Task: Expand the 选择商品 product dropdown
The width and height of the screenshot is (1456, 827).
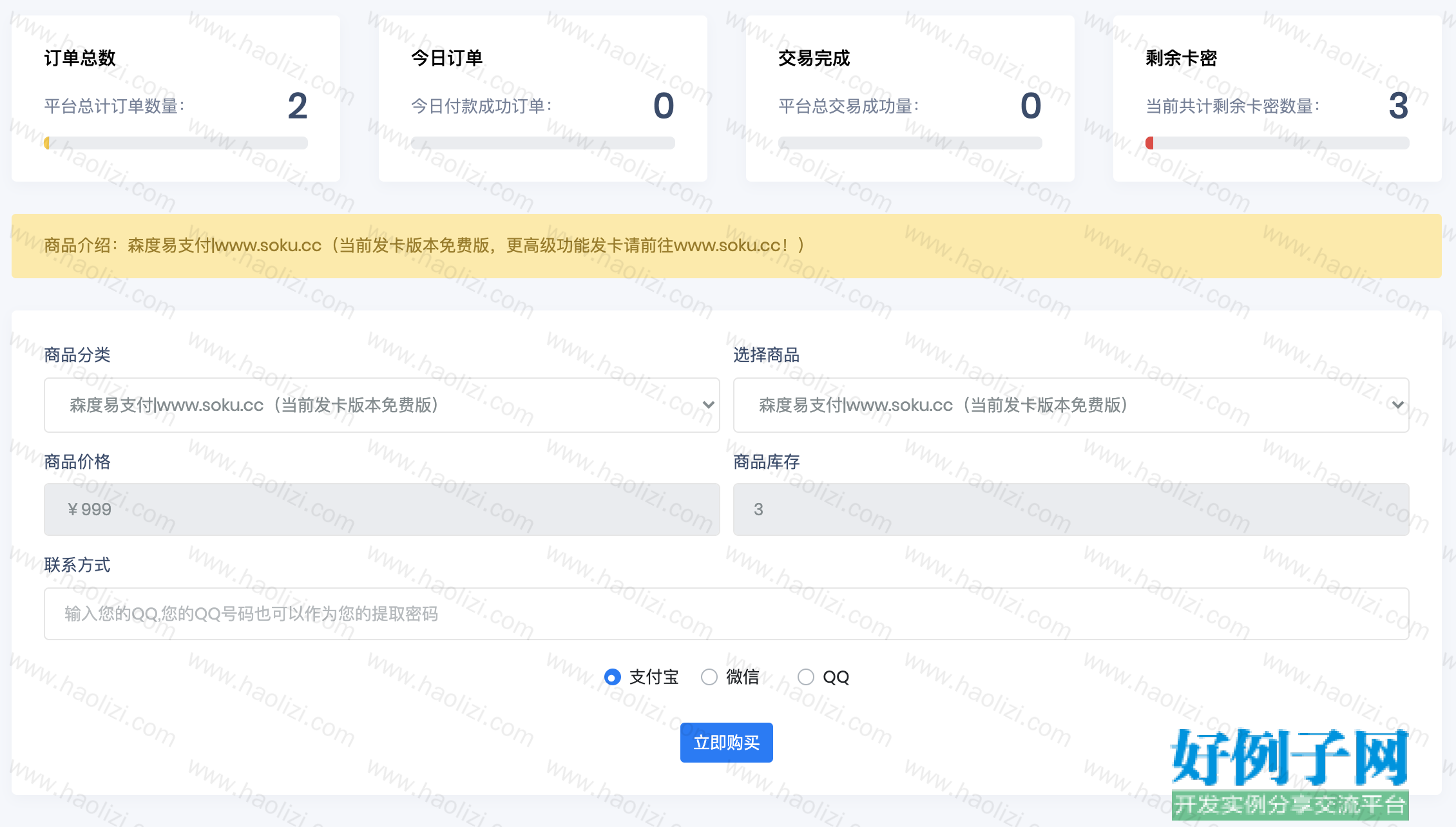Action: [x=1071, y=405]
